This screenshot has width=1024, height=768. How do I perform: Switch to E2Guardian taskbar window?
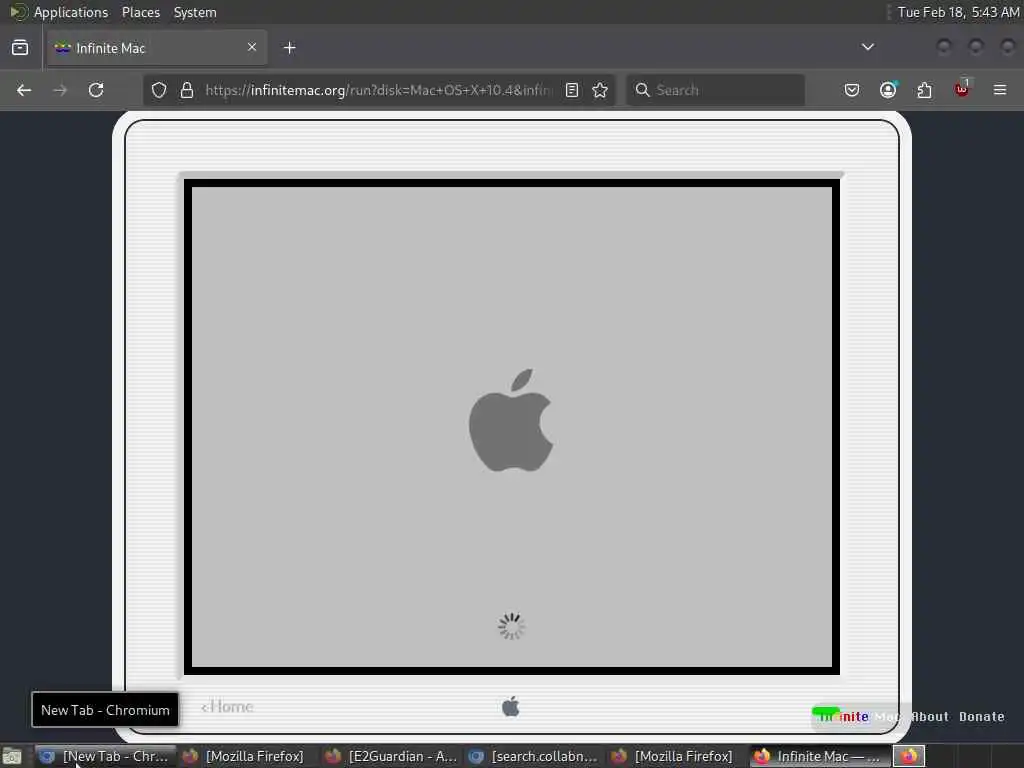tap(392, 756)
